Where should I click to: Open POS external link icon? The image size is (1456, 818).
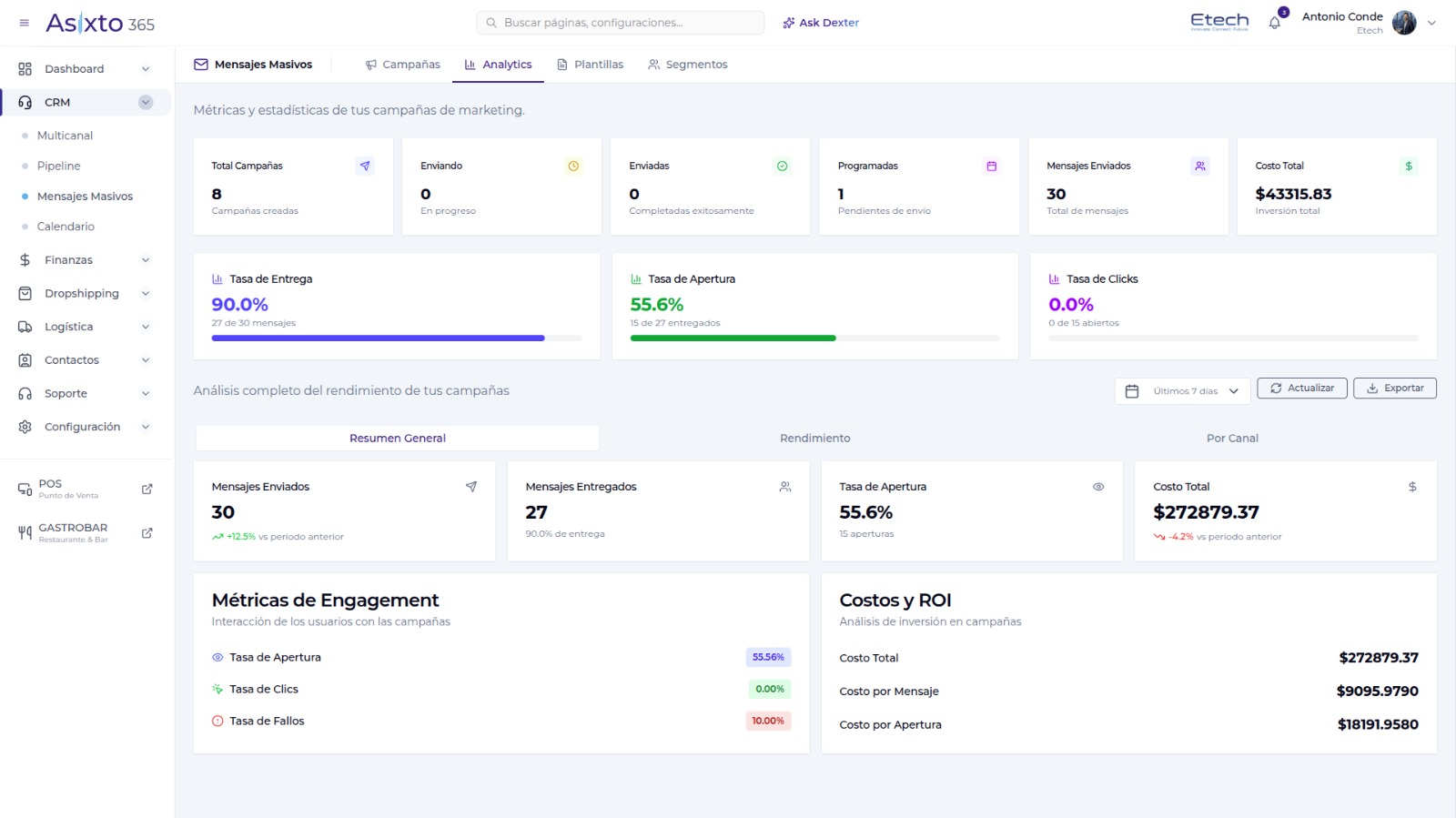point(147,490)
